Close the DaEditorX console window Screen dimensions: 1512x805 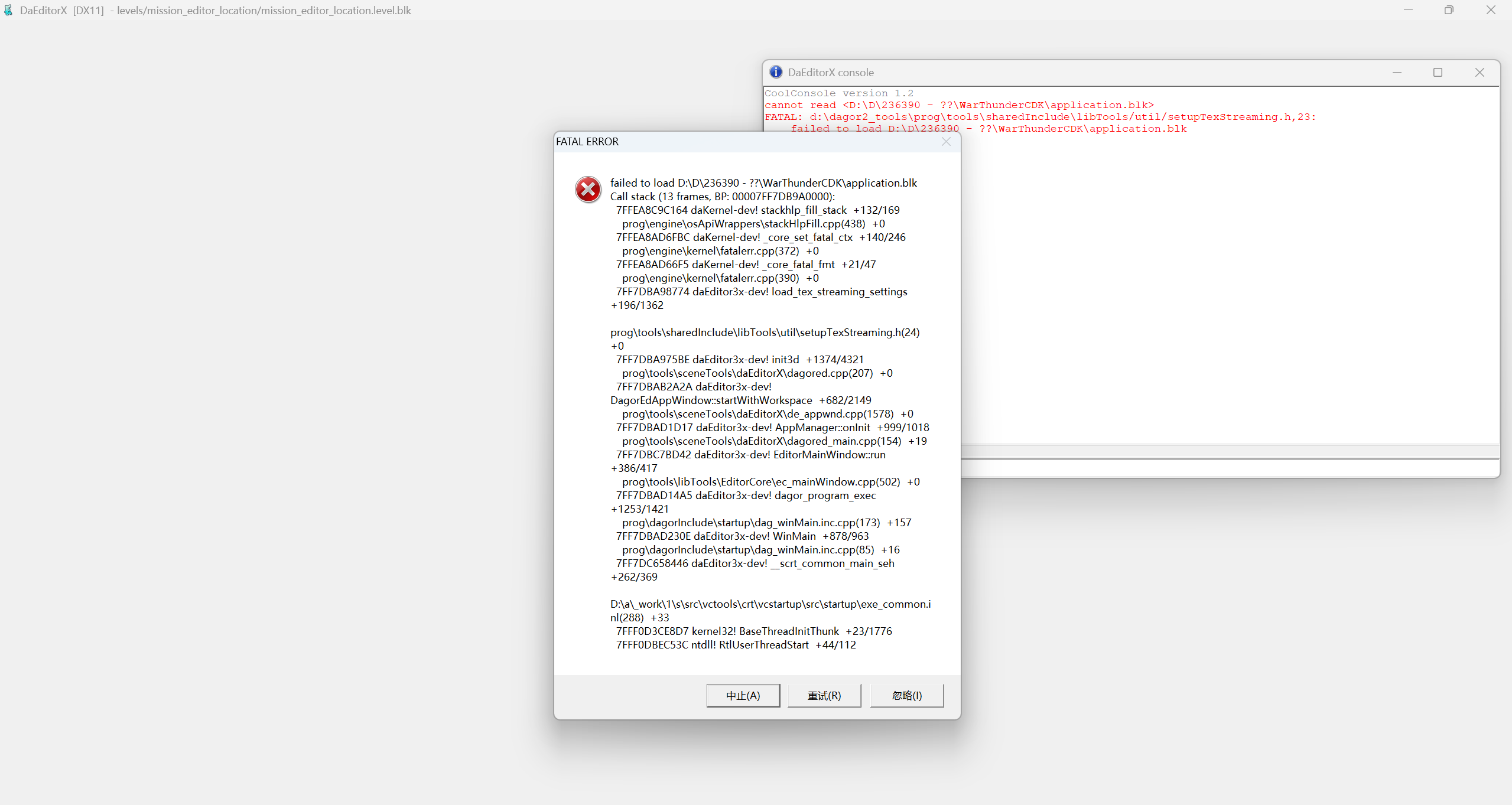[1480, 72]
